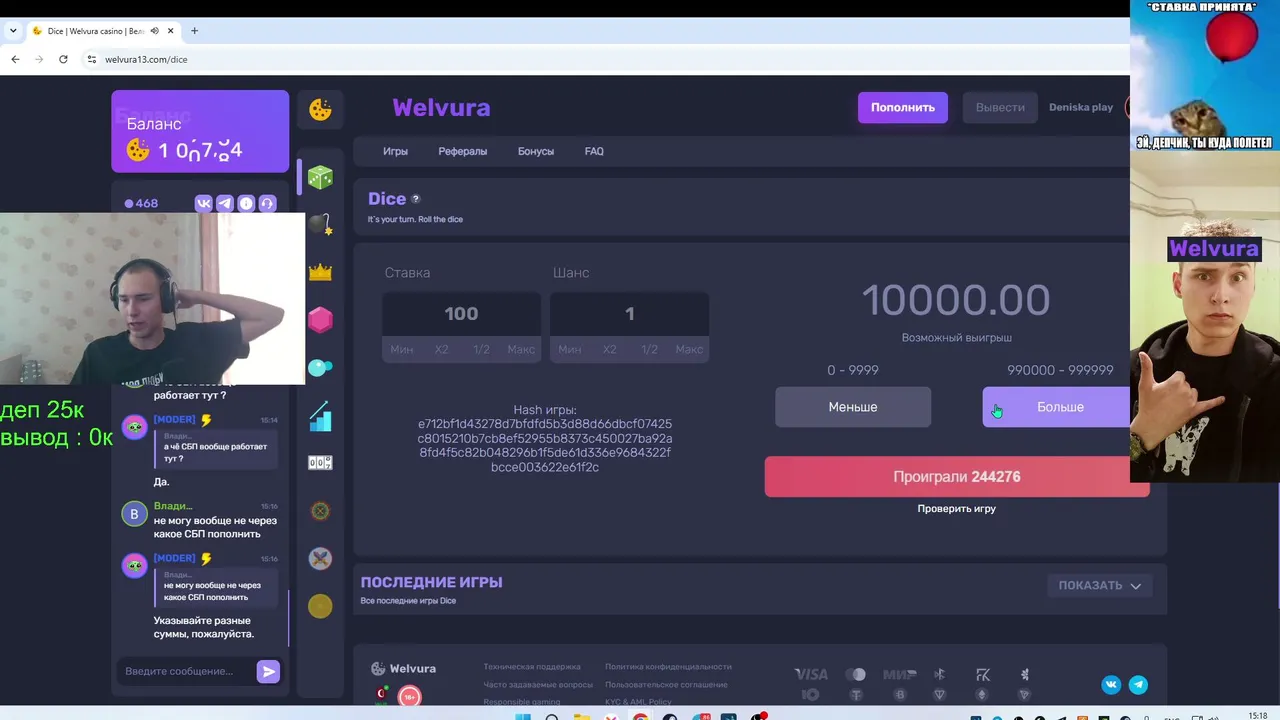The height and width of the screenshot is (720, 1280).
Task: Halve the chance with 1/2 under Шанс
Action: (x=649, y=349)
